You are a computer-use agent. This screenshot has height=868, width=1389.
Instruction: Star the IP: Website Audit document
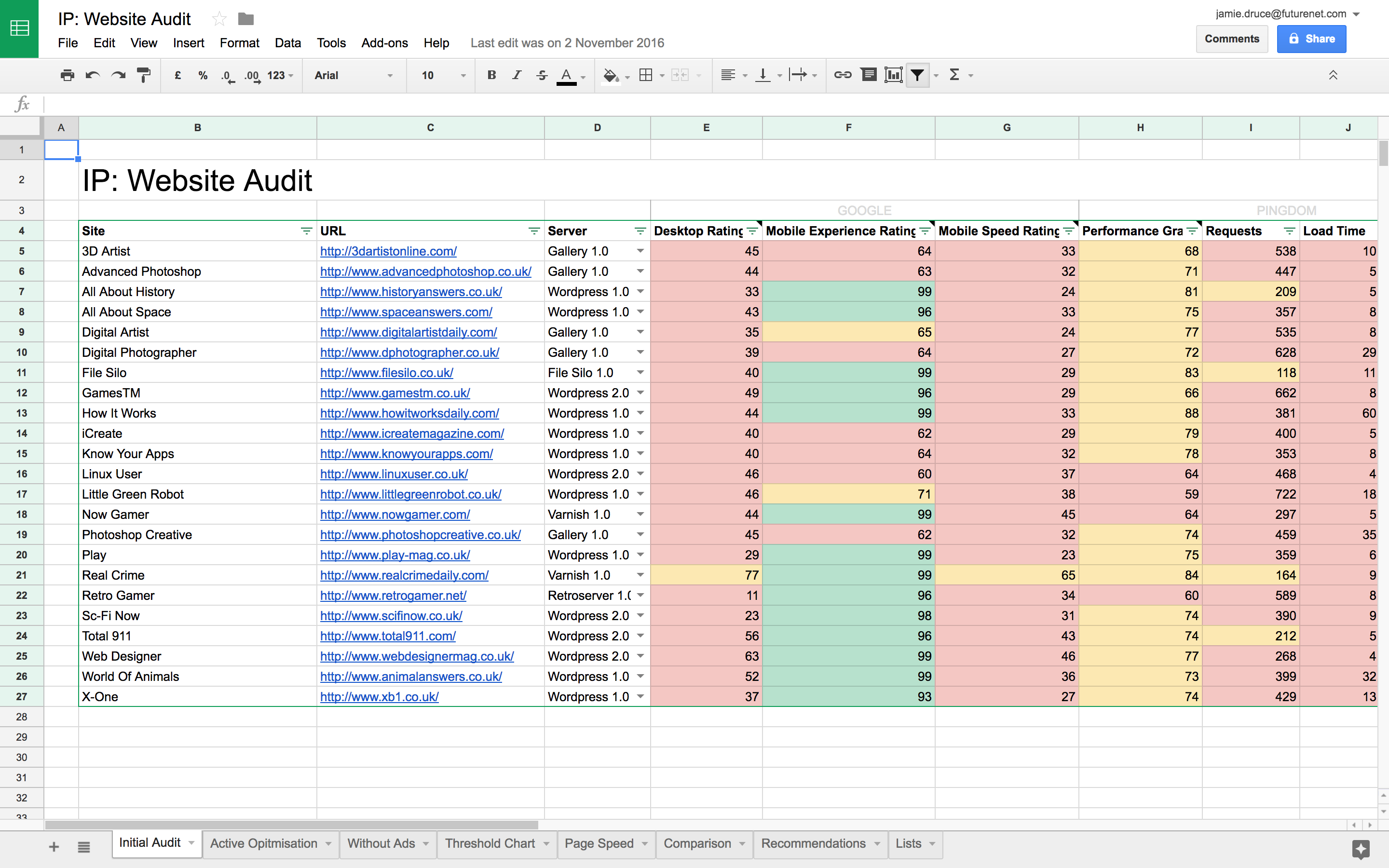click(218, 19)
